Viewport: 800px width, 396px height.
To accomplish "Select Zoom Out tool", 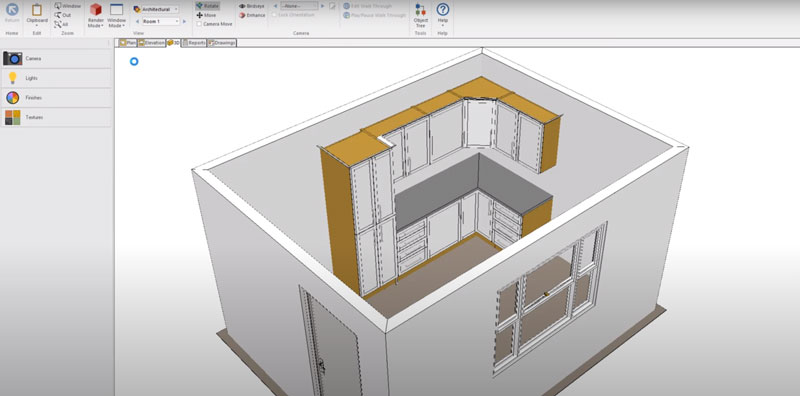I will tap(63, 15).
